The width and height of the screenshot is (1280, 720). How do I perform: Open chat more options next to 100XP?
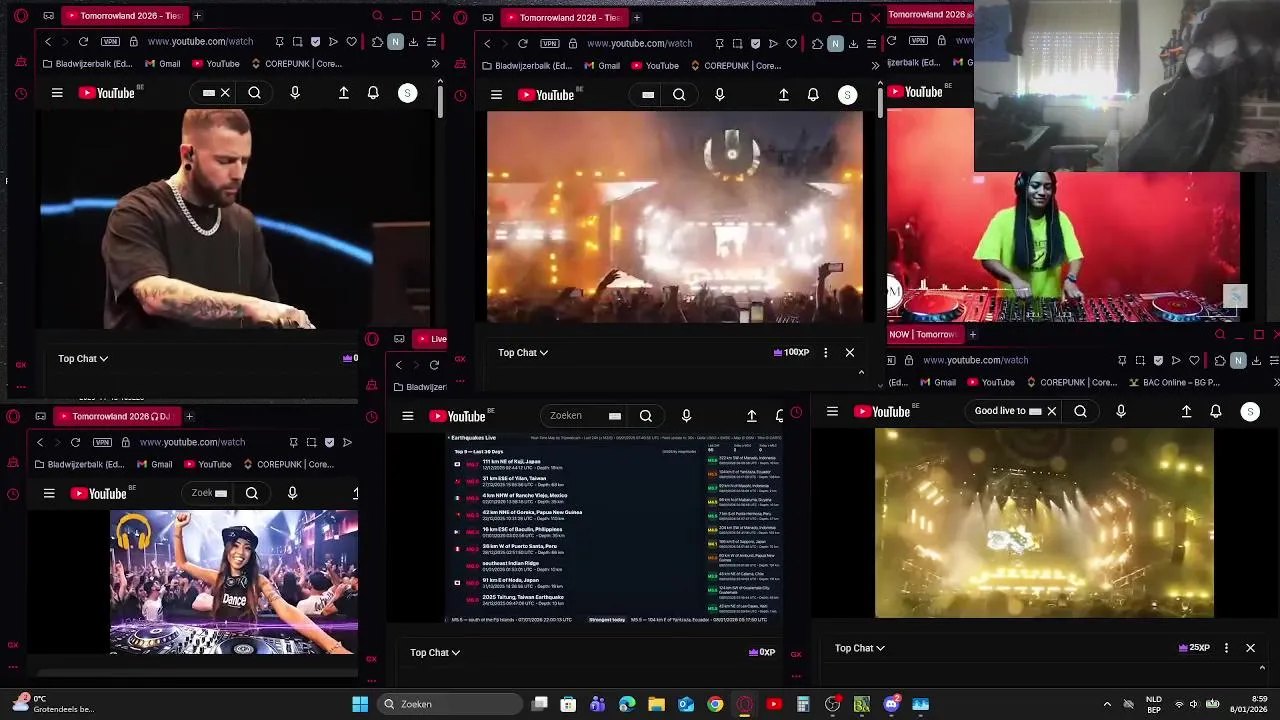pyautogui.click(x=825, y=352)
